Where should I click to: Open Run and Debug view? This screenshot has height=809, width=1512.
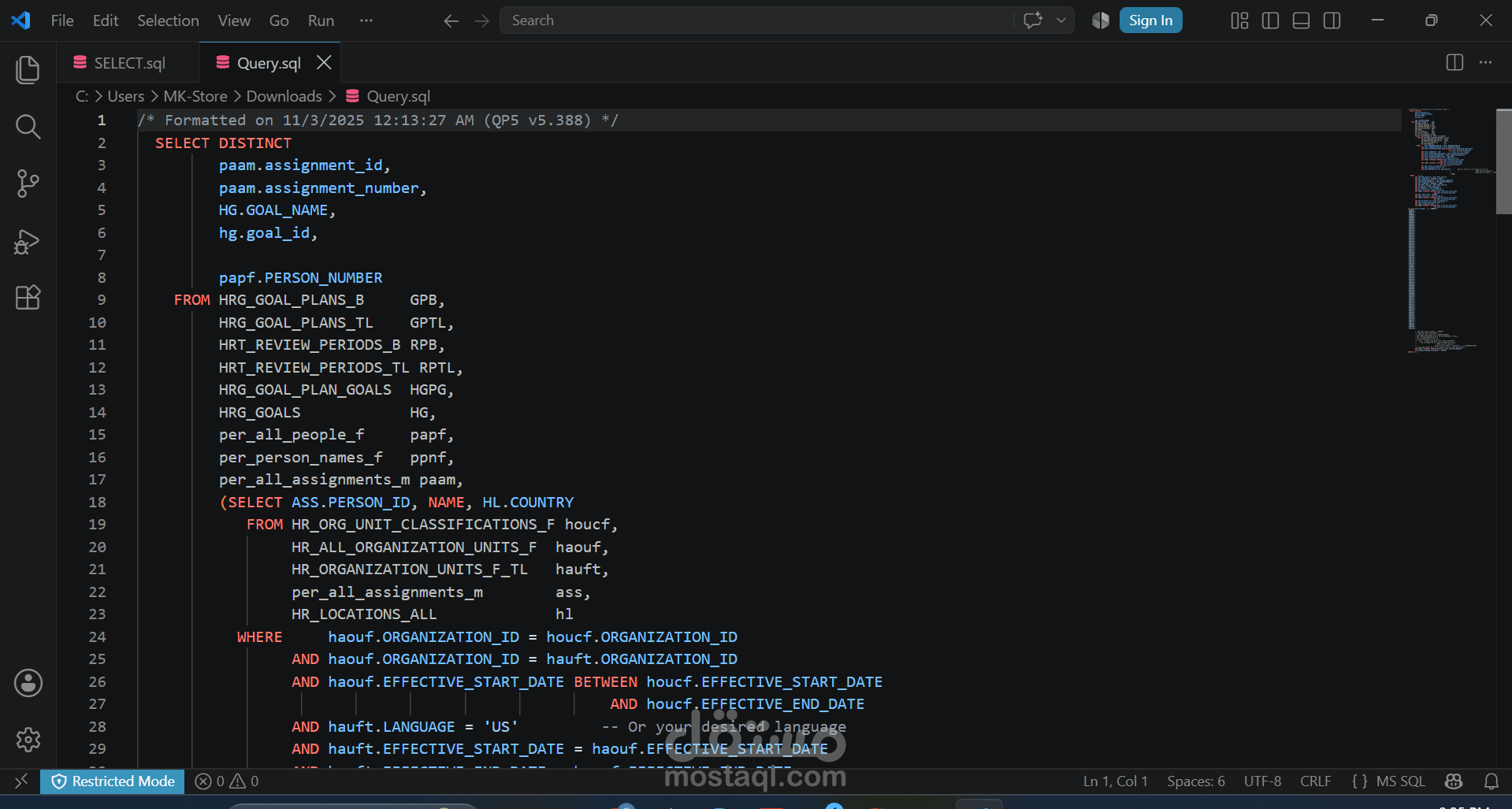tap(28, 241)
